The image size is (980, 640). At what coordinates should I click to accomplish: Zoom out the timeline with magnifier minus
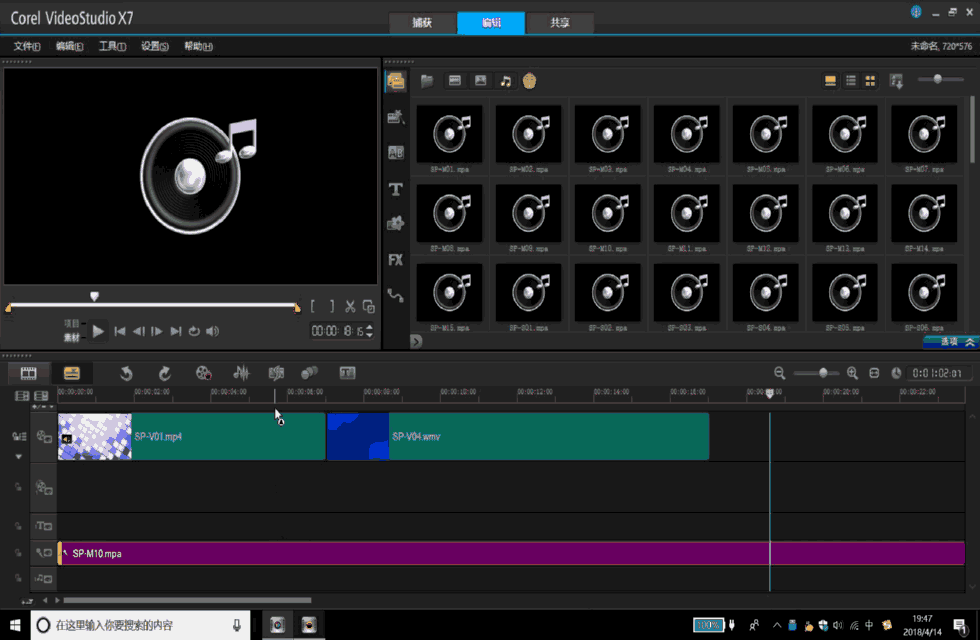(x=779, y=373)
